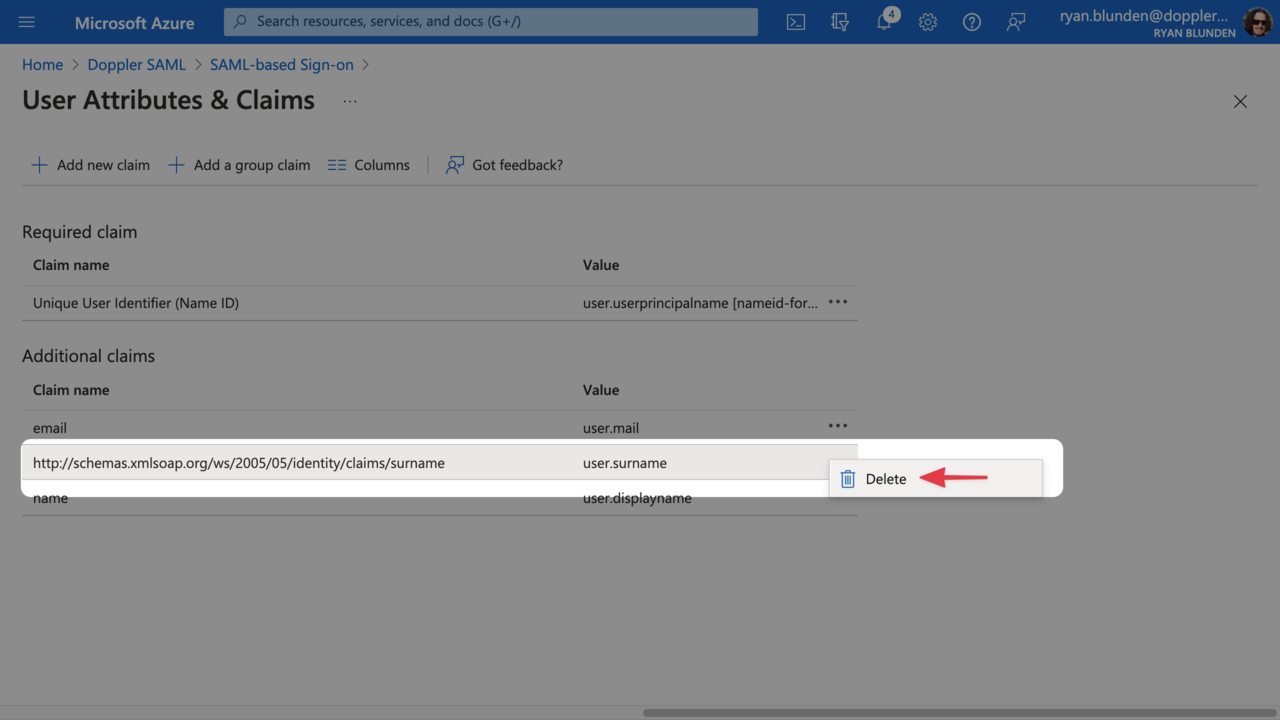The height and width of the screenshot is (720, 1280).
Task: Open Cloud Shell from the top bar
Action: (x=796, y=22)
